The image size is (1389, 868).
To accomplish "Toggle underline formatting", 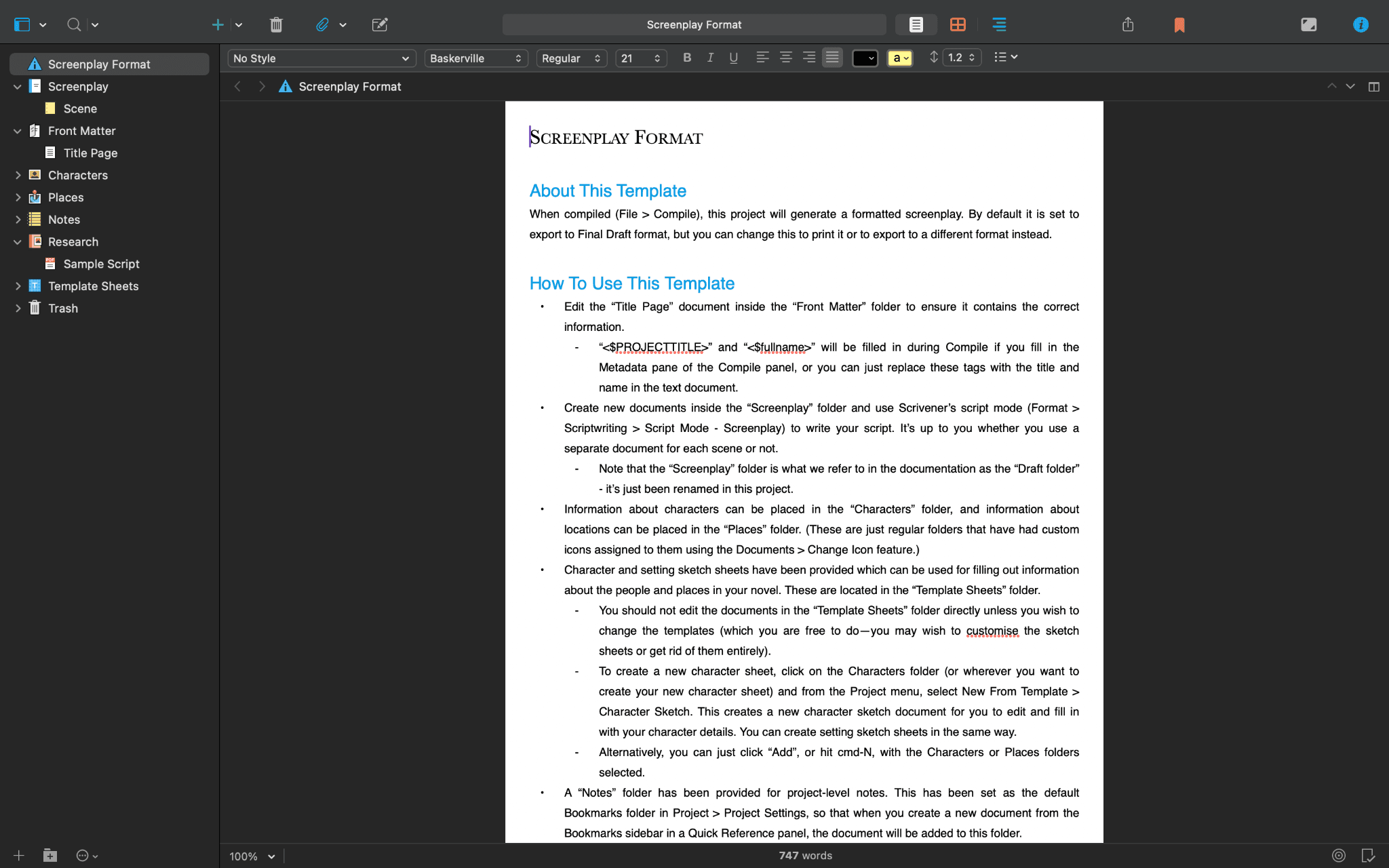I will 732,58.
